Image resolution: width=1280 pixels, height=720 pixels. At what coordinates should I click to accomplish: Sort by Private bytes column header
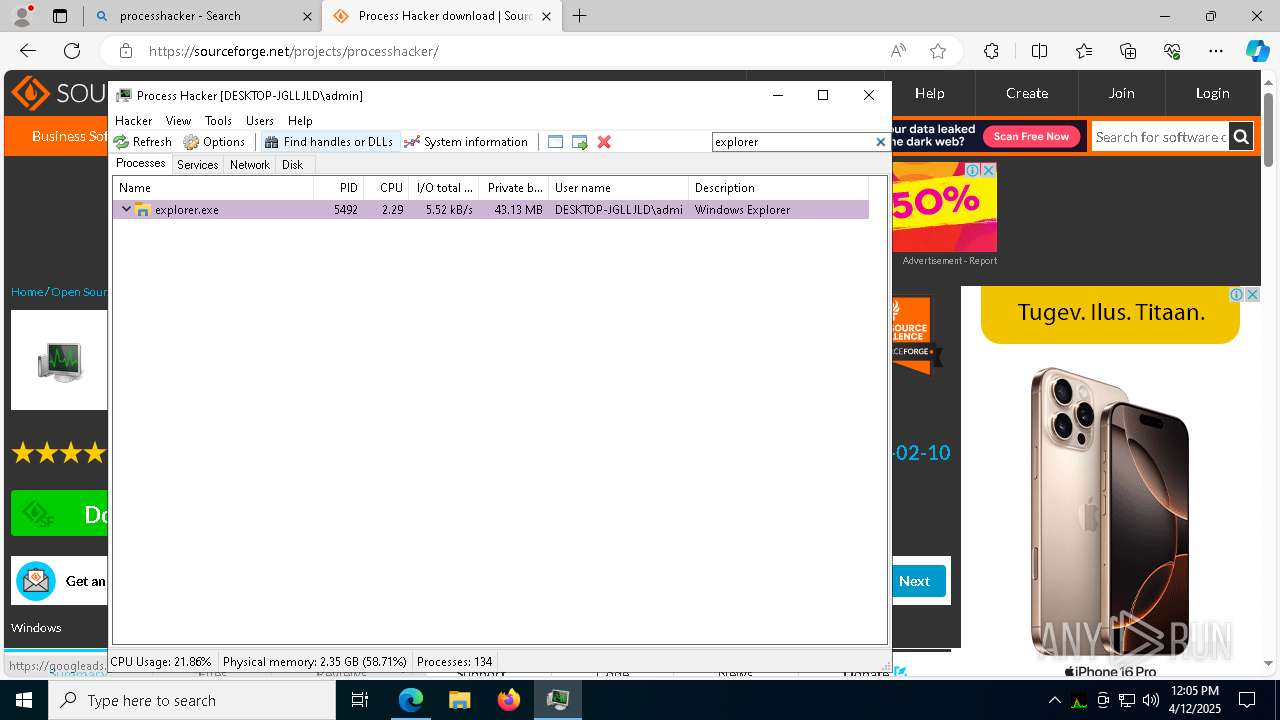(514, 188)
